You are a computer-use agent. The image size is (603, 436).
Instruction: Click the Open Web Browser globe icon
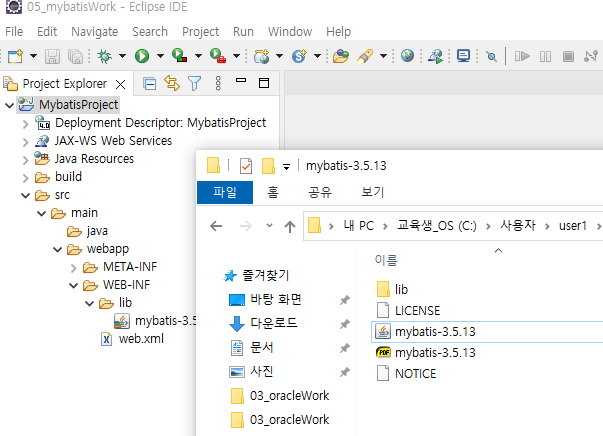(x=407, y=56)
